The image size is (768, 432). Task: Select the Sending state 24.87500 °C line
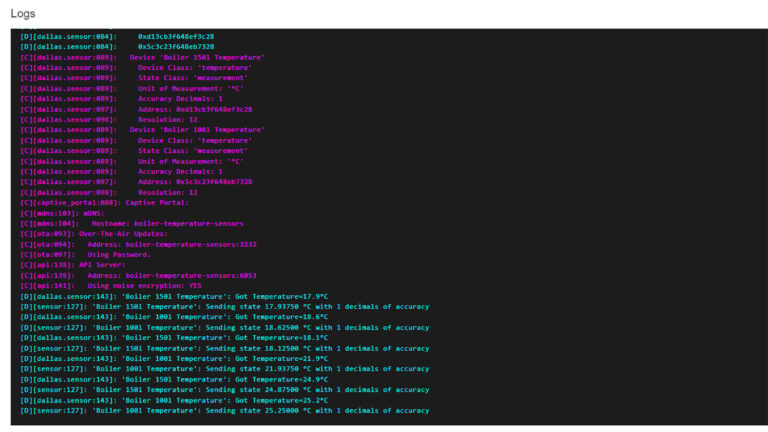click(x=224, y=389)
